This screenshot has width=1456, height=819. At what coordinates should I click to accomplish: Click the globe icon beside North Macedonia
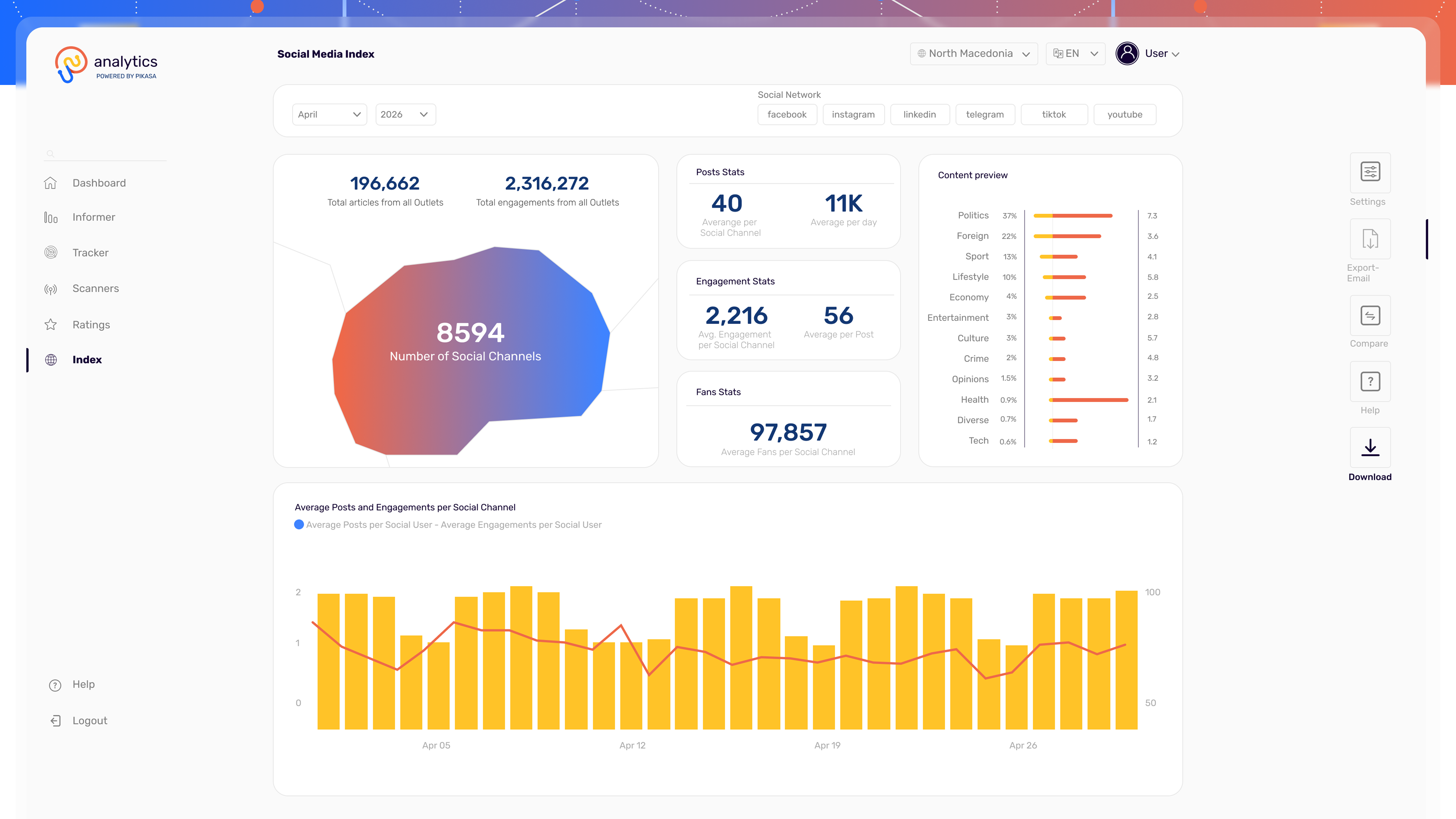(x=921, y=54)
